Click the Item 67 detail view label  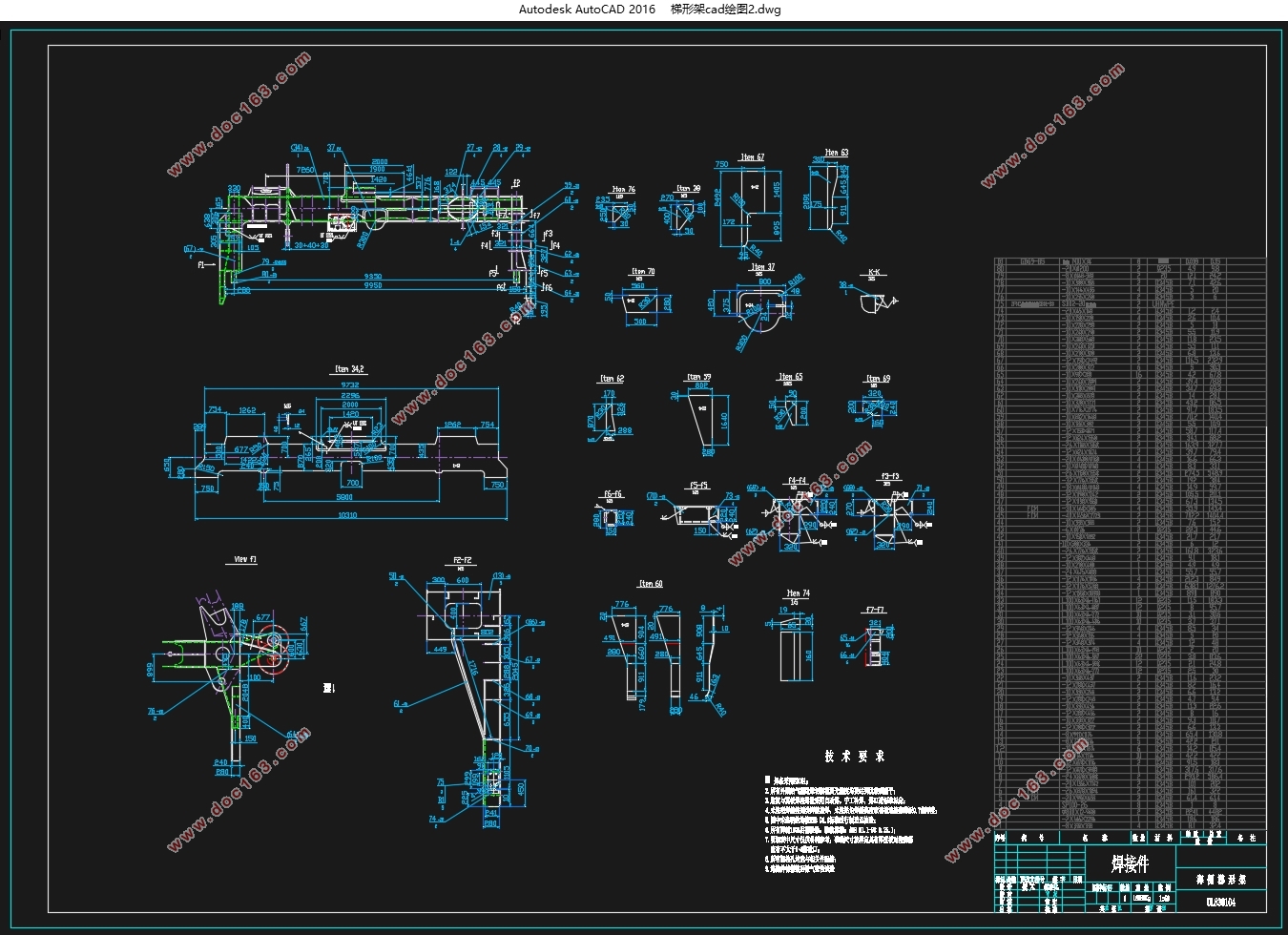click(752, 157)
